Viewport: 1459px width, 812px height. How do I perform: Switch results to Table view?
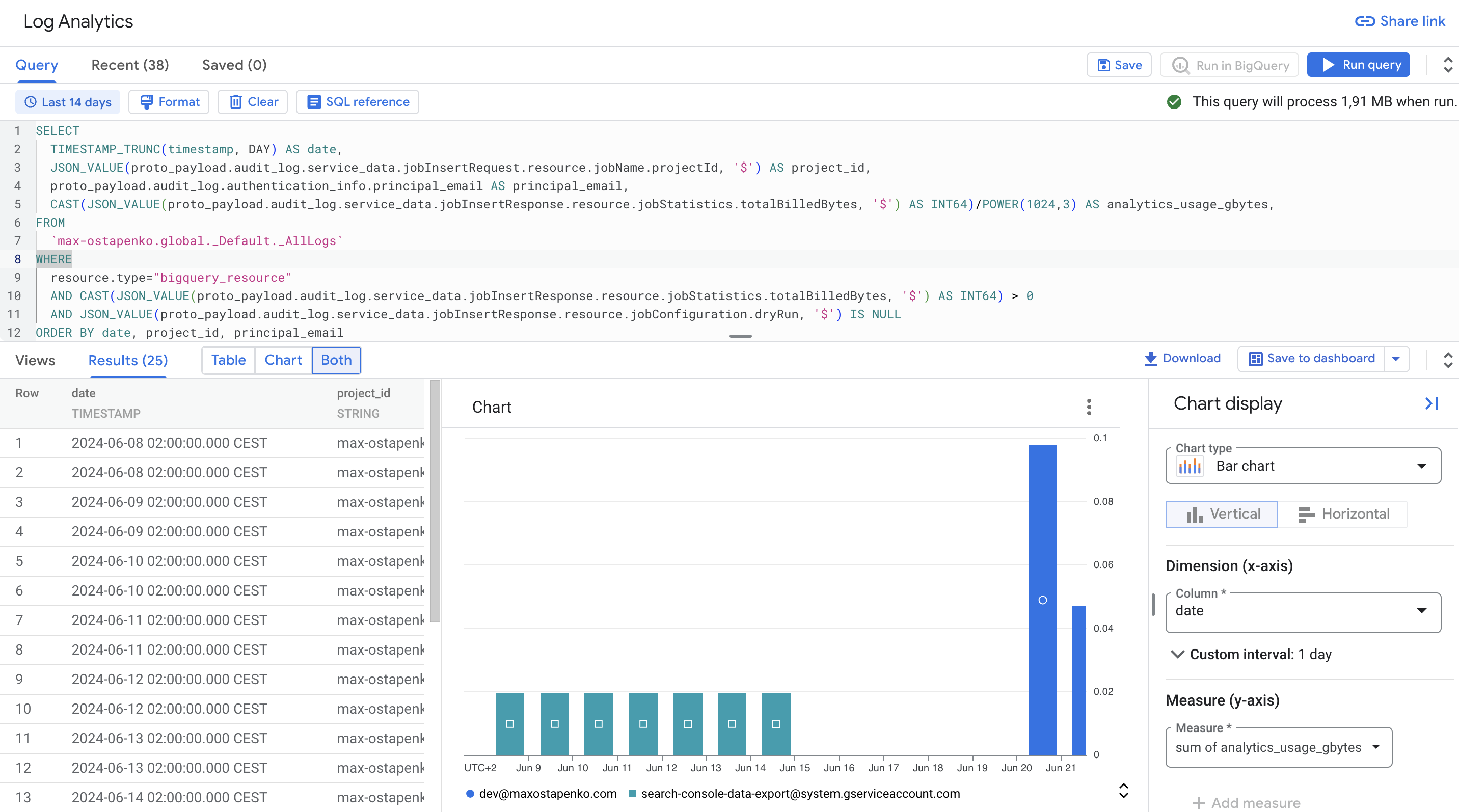click(228, 360)
